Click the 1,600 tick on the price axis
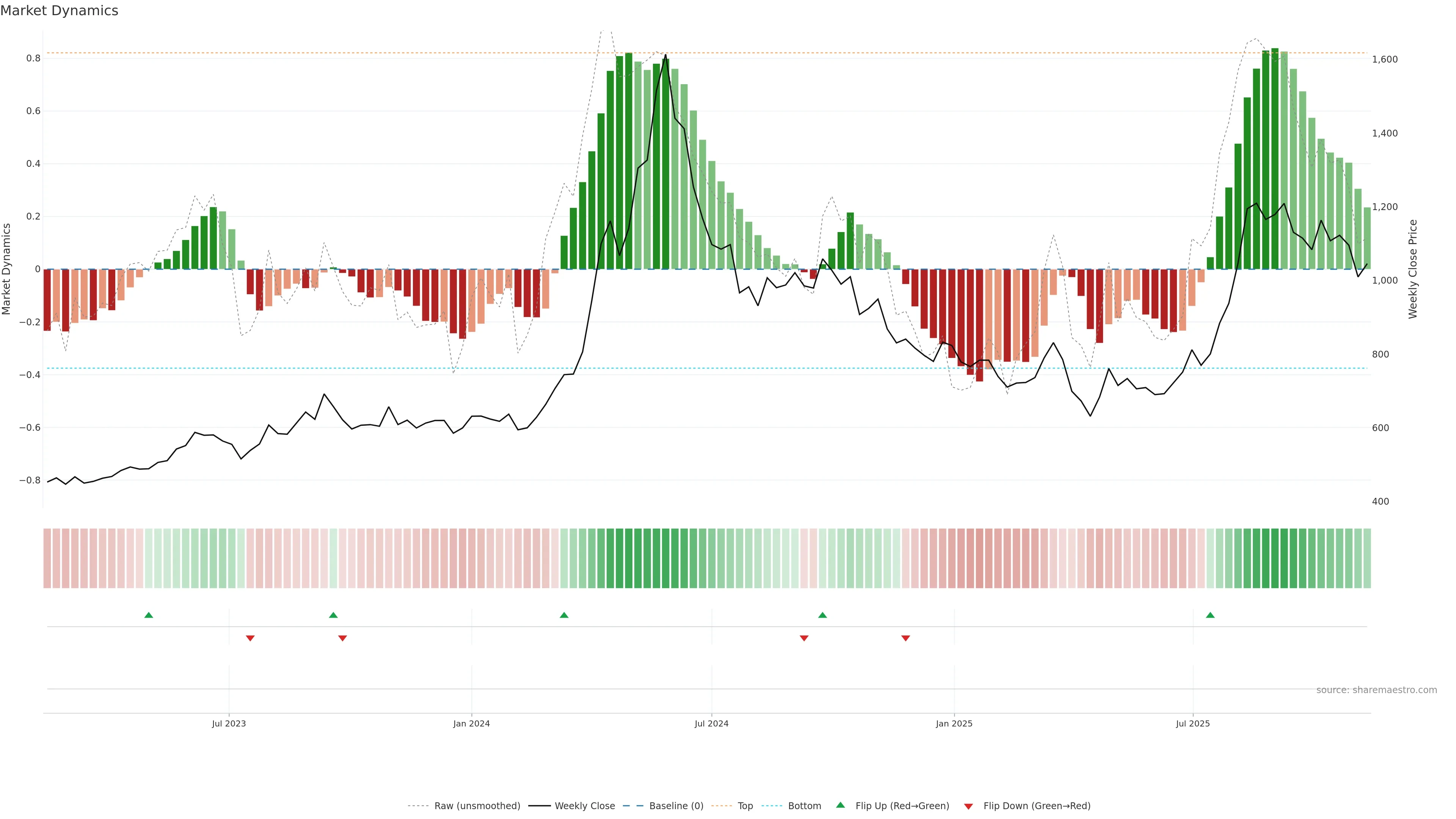The width and height of the screenshot is (1456, 819). 1385,60
